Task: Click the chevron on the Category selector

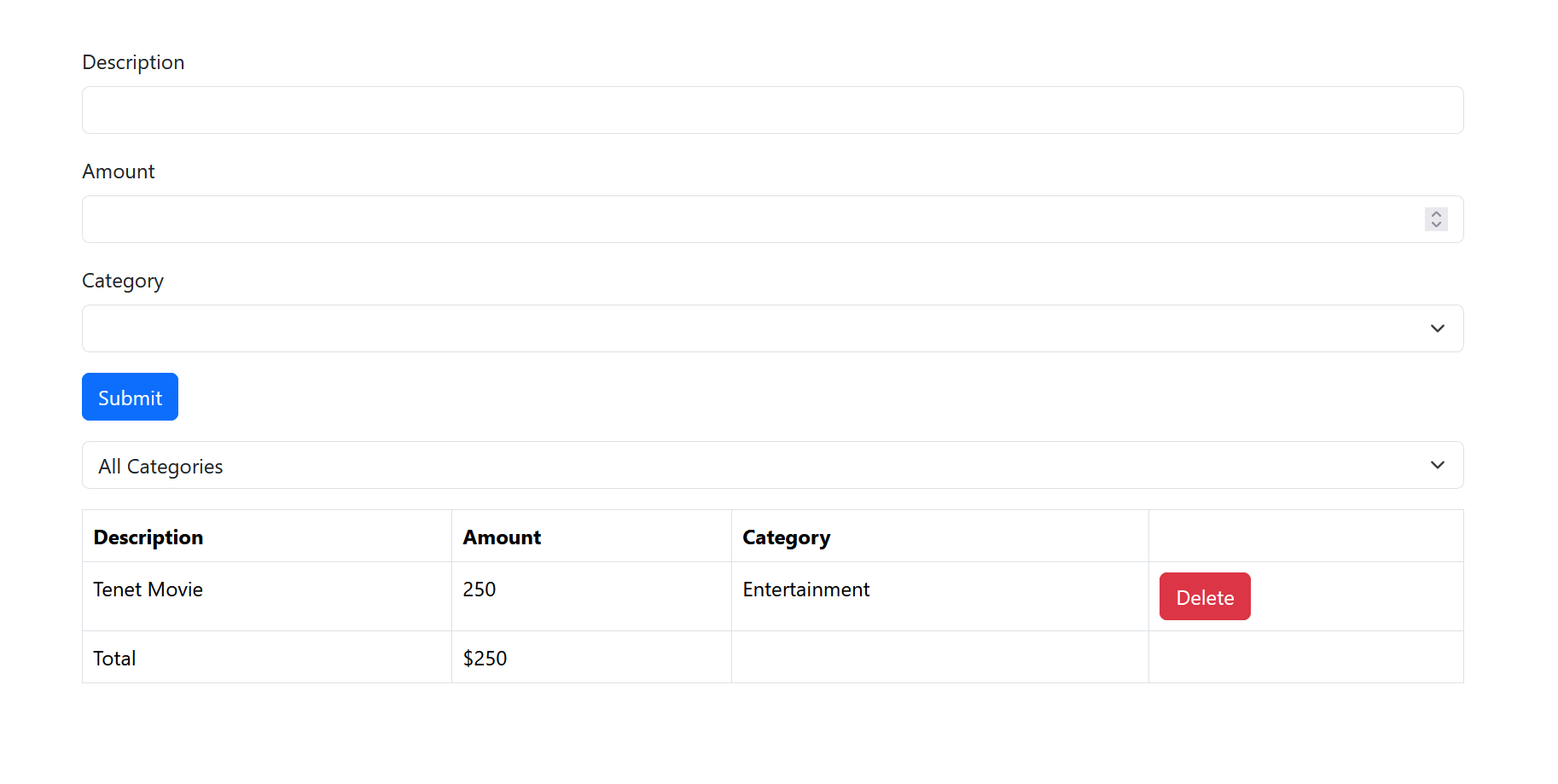Action: [x=1437, y=328]
